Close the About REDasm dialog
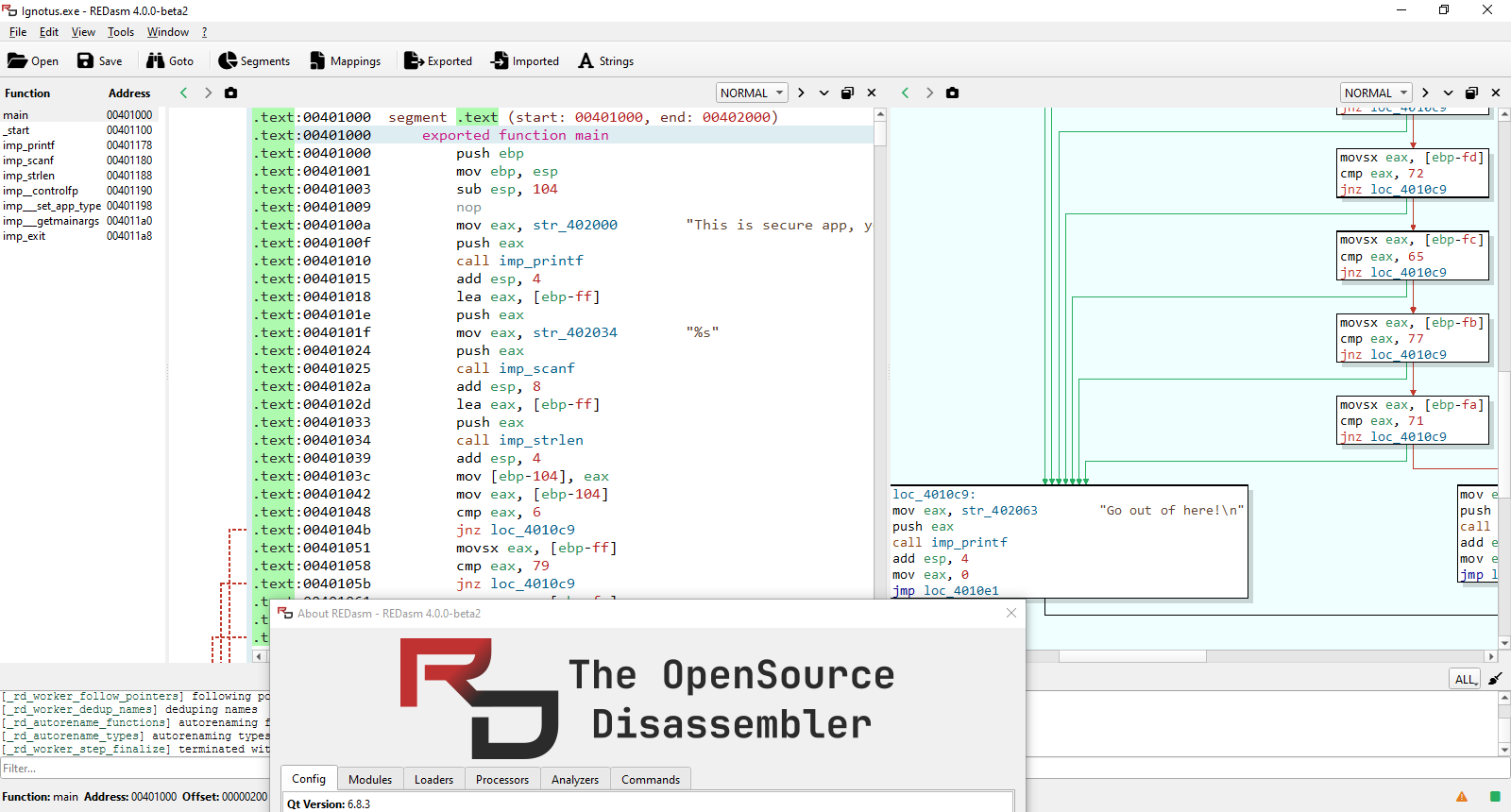 click(x=1011, y=613)
